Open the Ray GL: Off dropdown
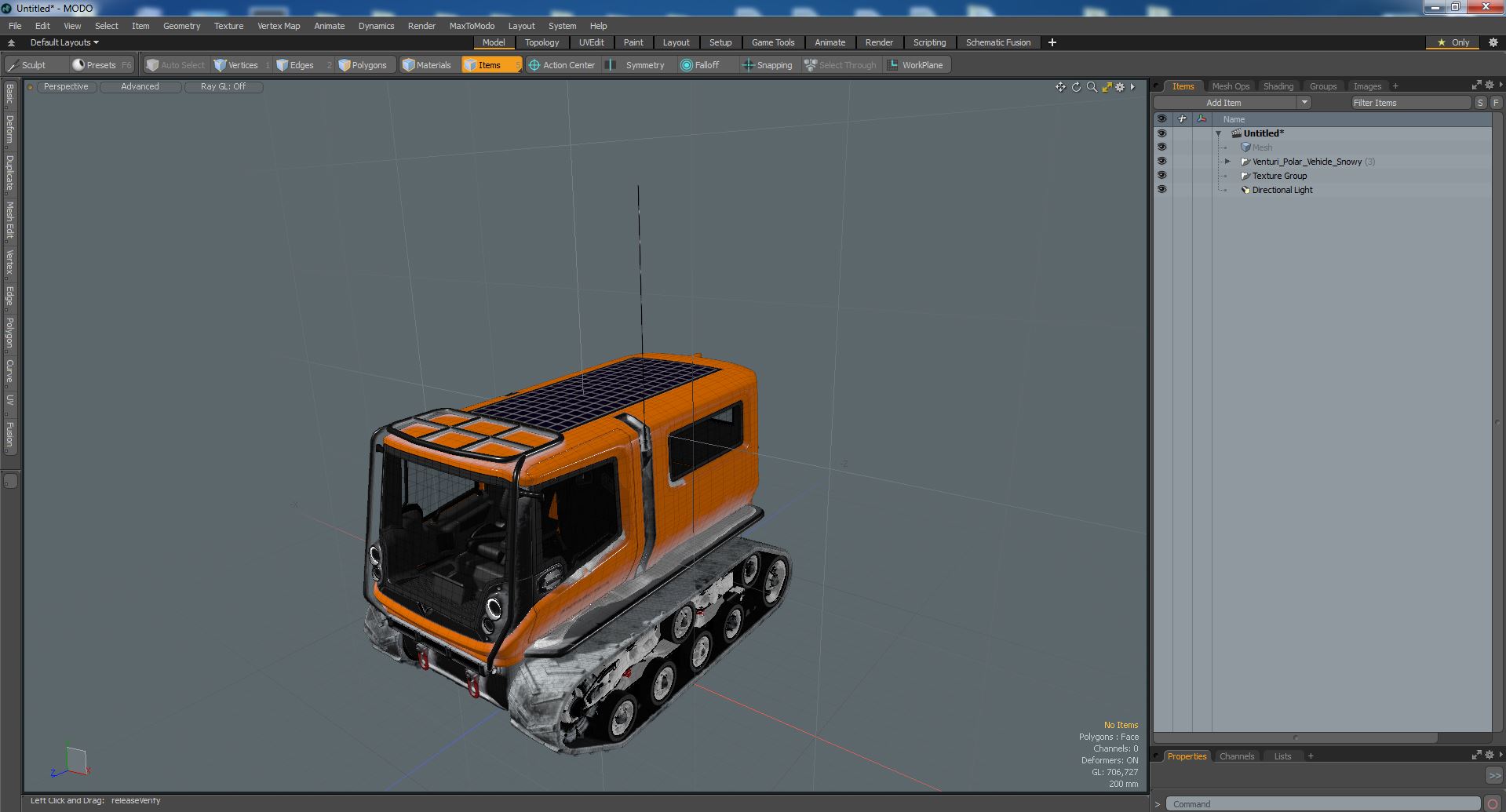Viewport: 1506px width, 812px height. click(x=223, y=87)
